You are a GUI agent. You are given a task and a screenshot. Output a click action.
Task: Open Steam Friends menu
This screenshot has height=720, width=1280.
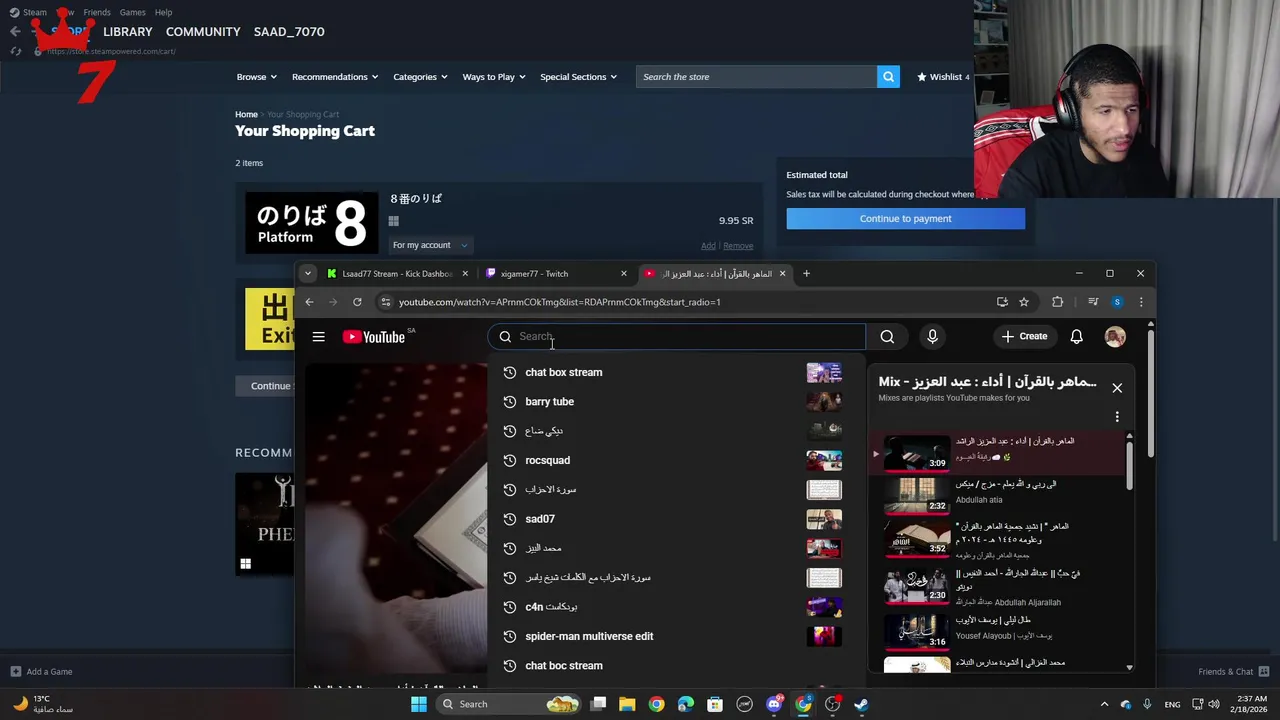click(x=97, y=12)
